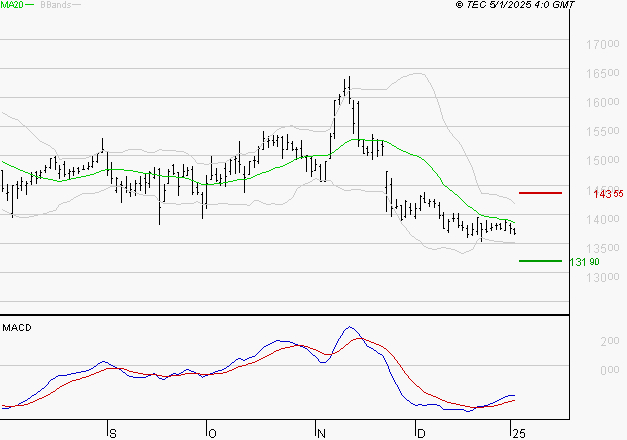Click the 16500 price axis label

603,73
